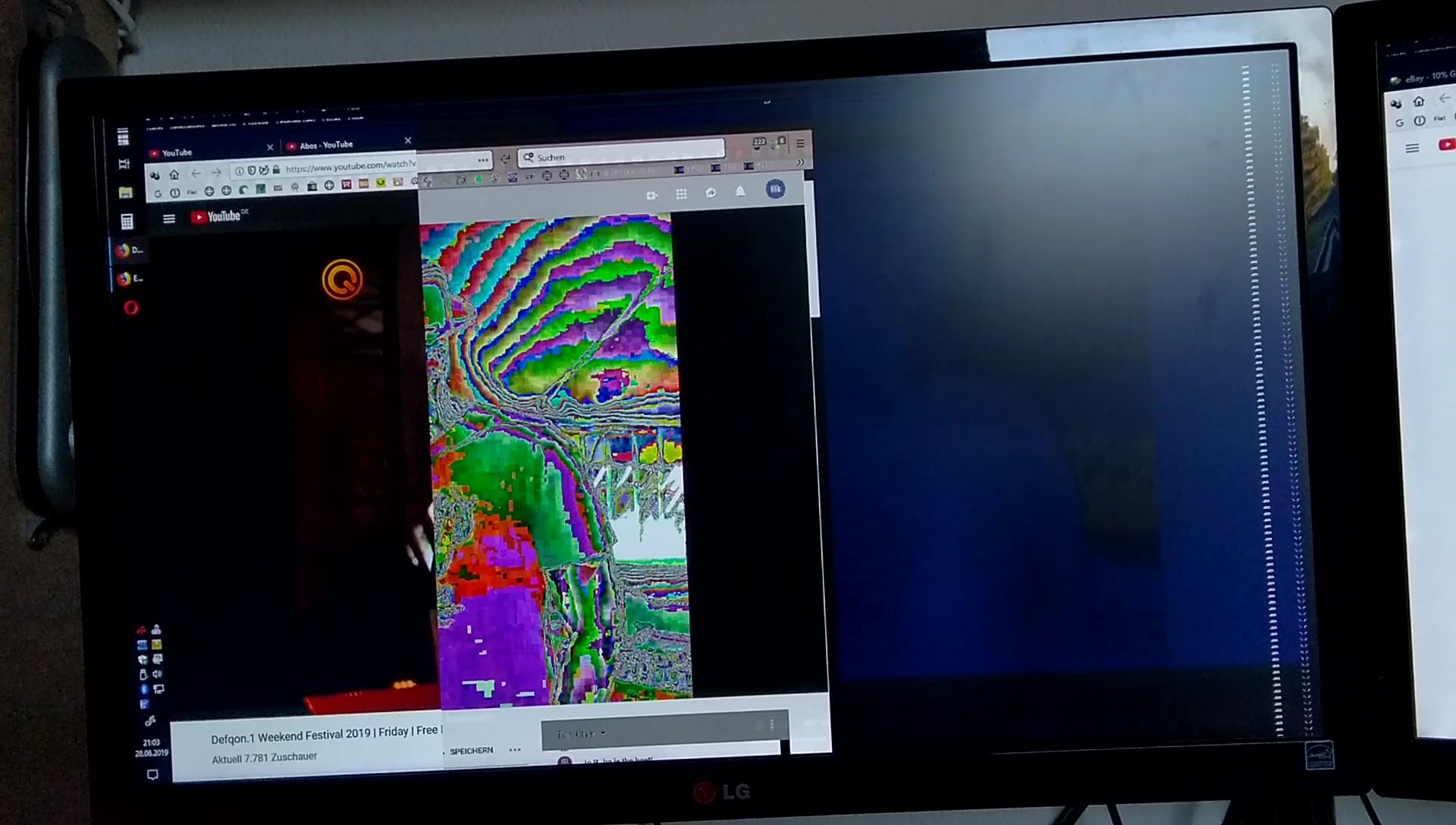Go back with browser back arrow
The image size is (1456, 825).
(196, 174)
